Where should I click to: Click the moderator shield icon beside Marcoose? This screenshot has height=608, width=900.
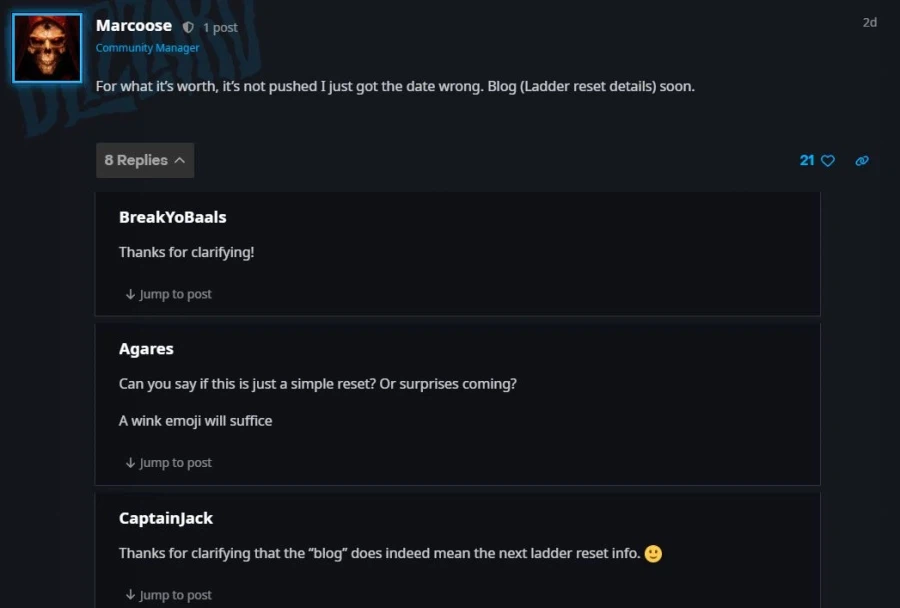pyautogui.click(x=188, y=28)
